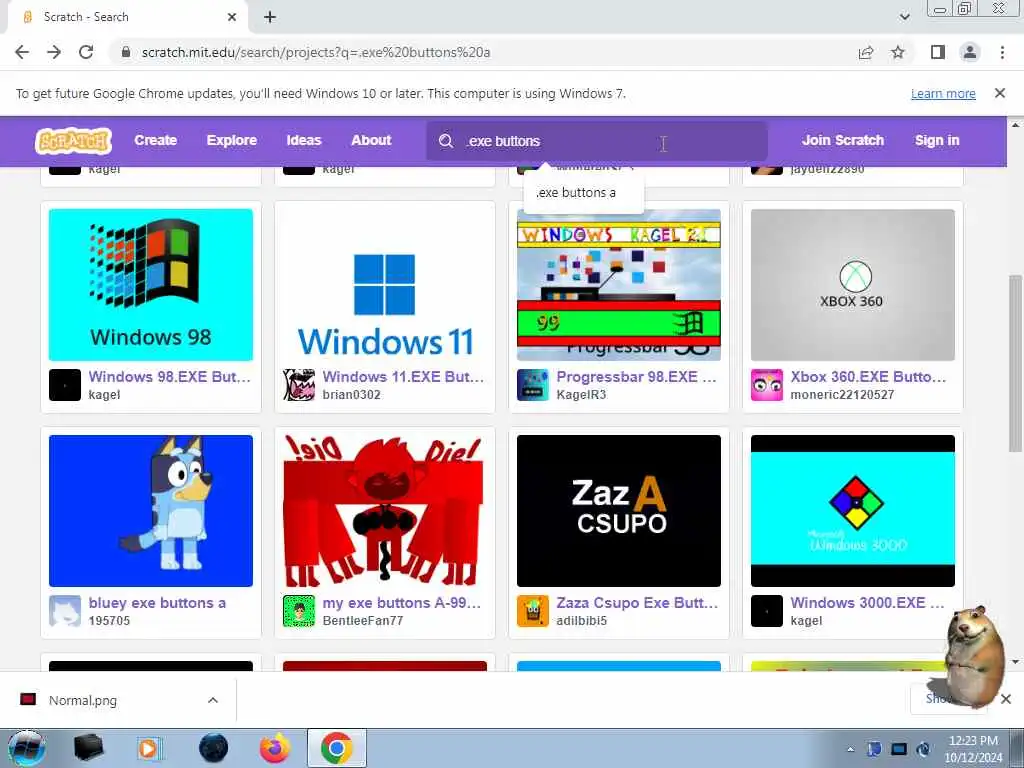Click the browser forward arrow
1024x768 pixels.
point(54,52)
